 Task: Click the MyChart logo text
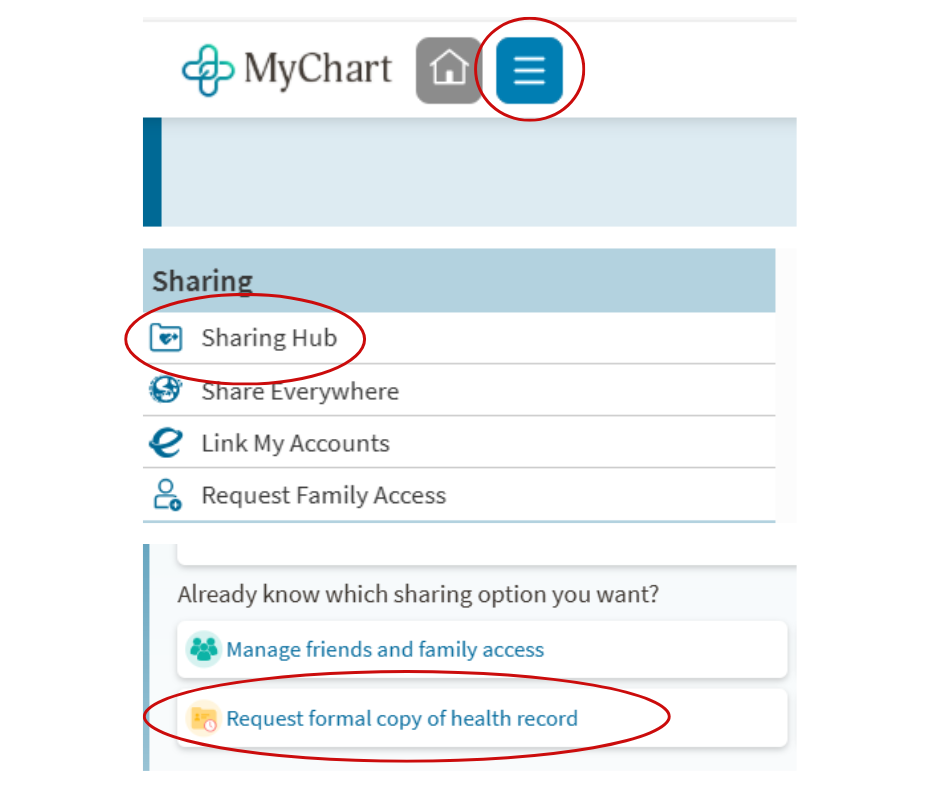click(x=318, y=70)
